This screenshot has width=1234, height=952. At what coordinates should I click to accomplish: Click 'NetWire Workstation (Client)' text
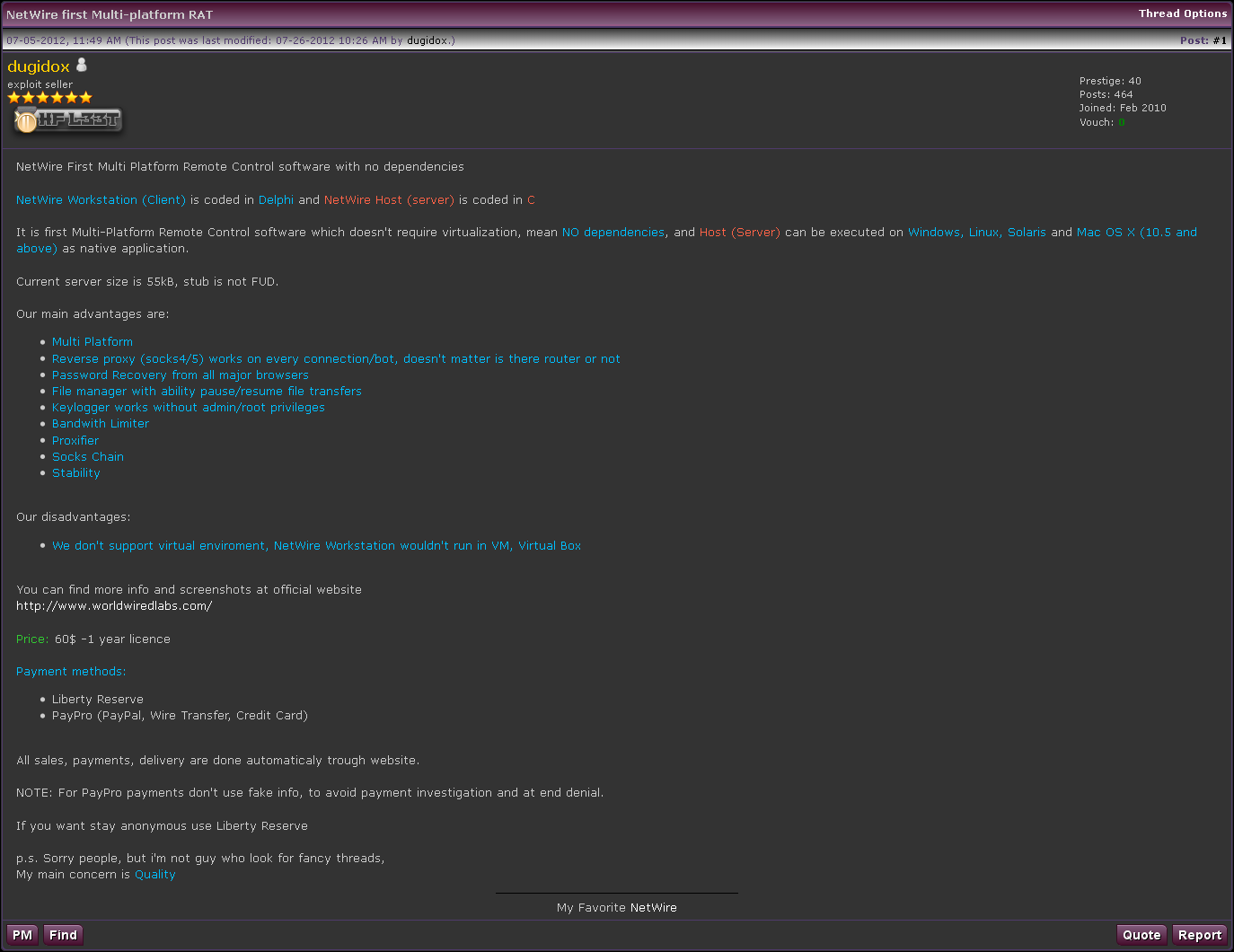[101, 200]
